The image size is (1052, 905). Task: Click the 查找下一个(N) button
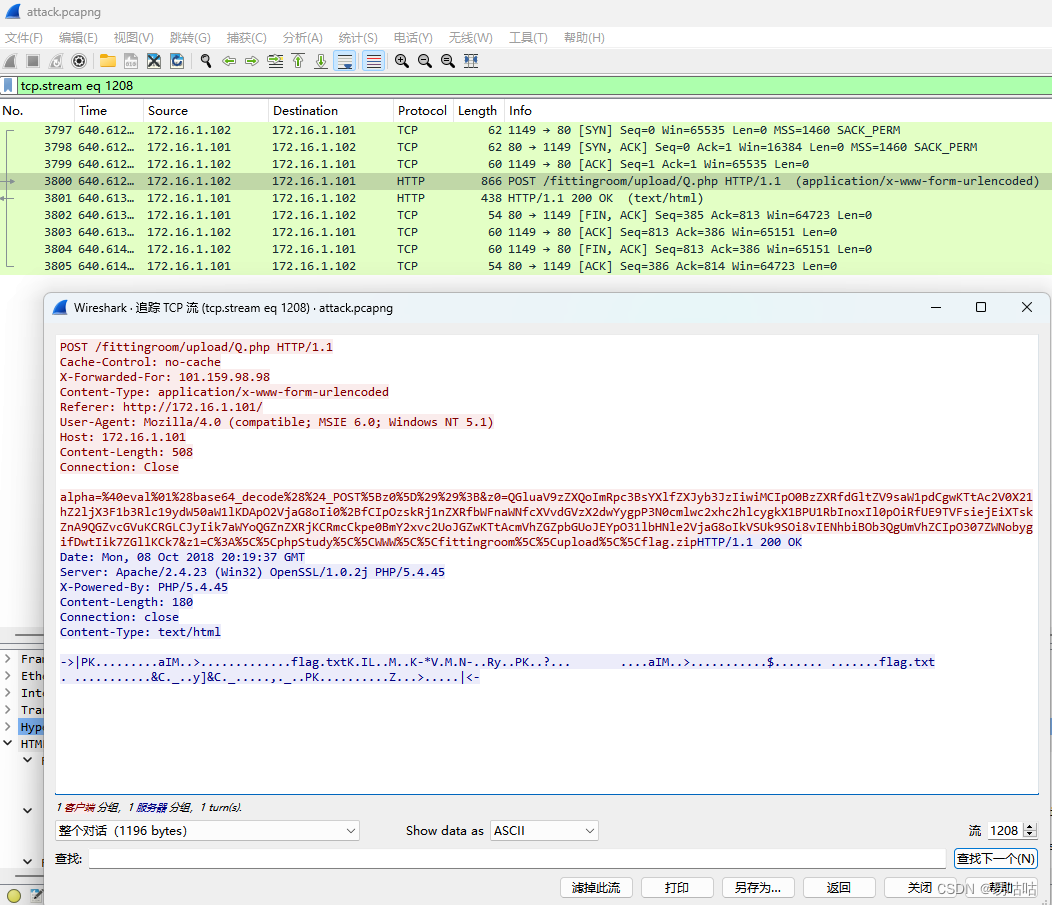coord(995,857)
